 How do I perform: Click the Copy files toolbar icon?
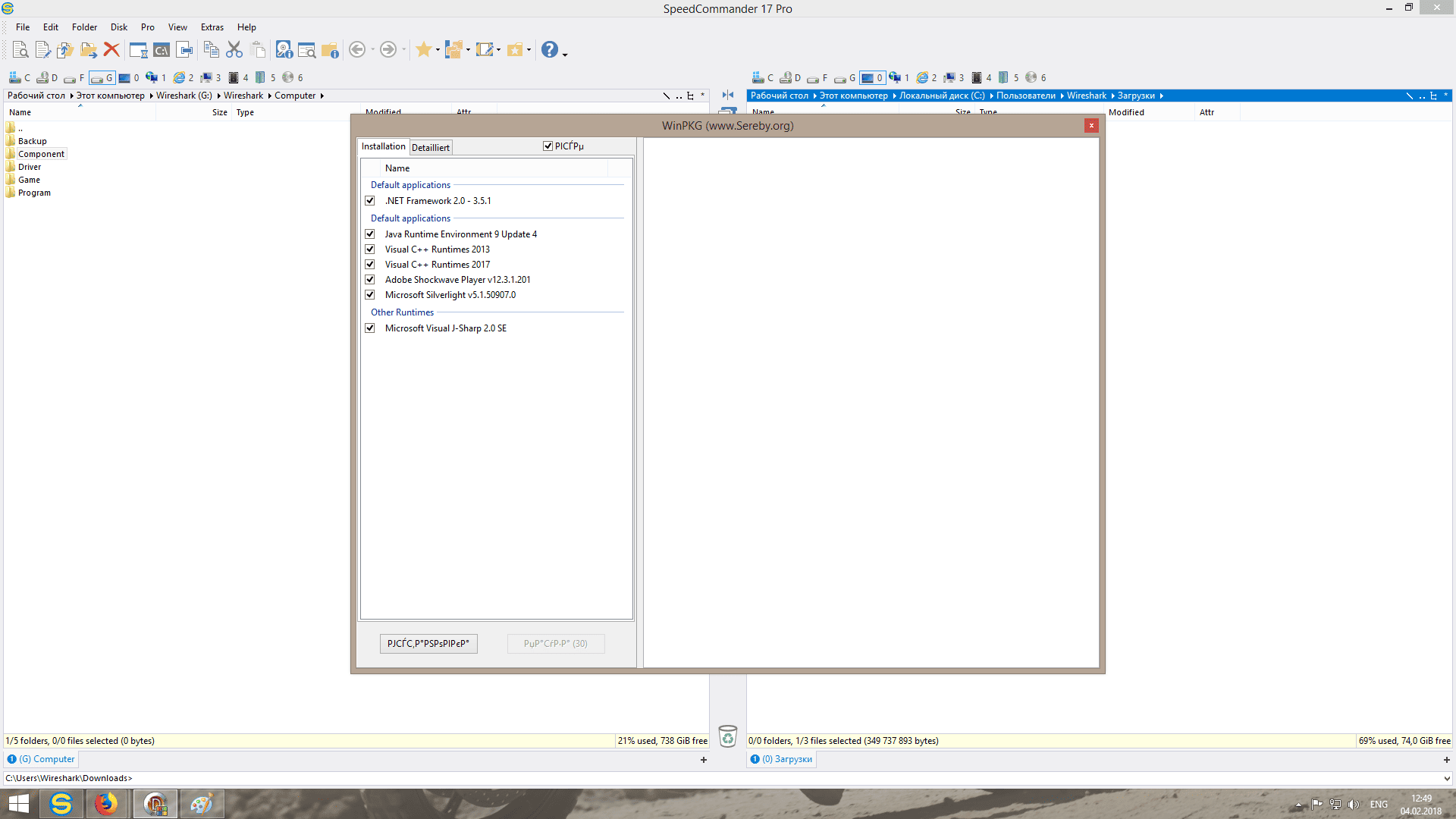(65, 50)
